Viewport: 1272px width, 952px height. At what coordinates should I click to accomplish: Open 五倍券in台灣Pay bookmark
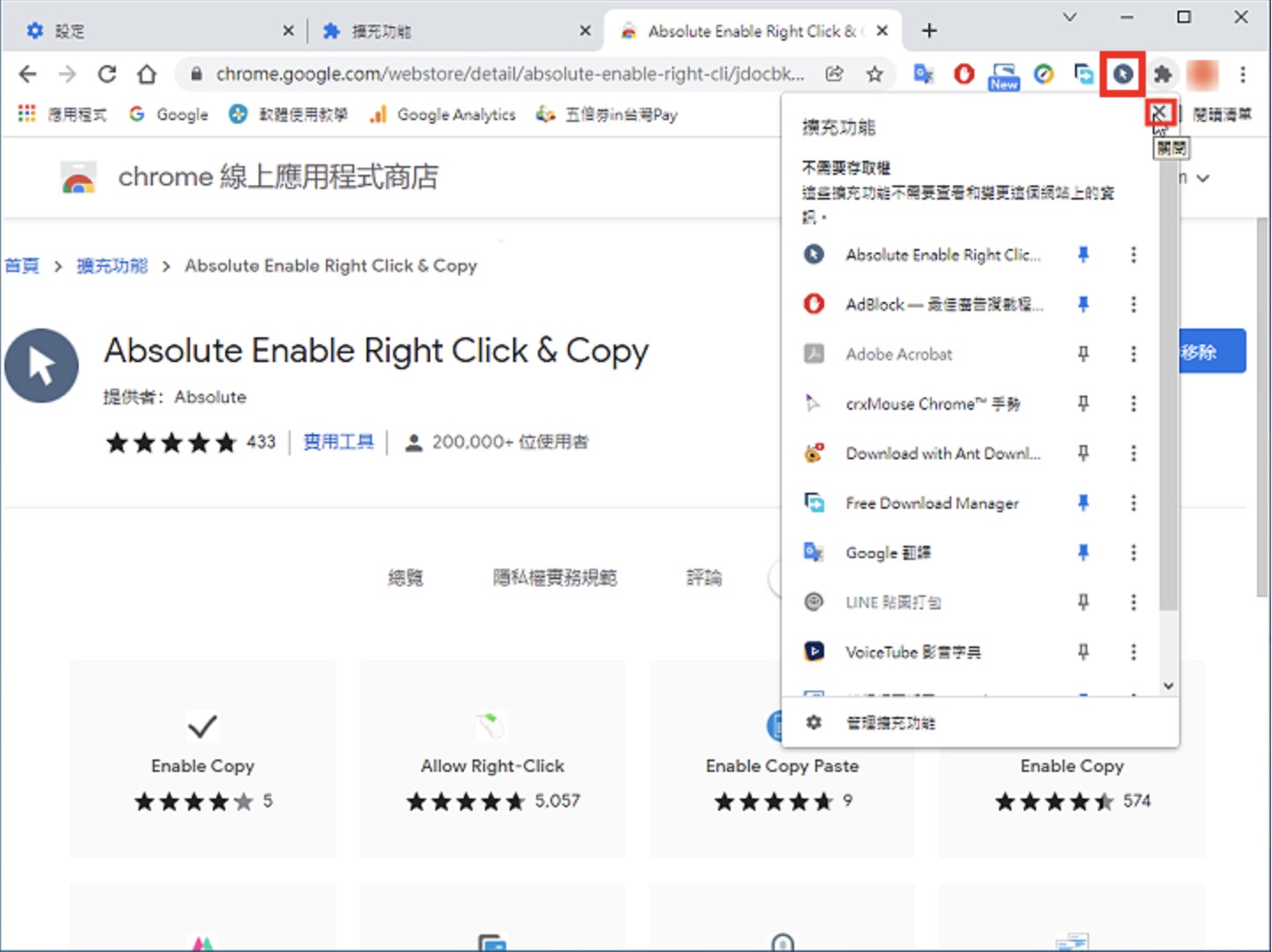tap(607, 115)
